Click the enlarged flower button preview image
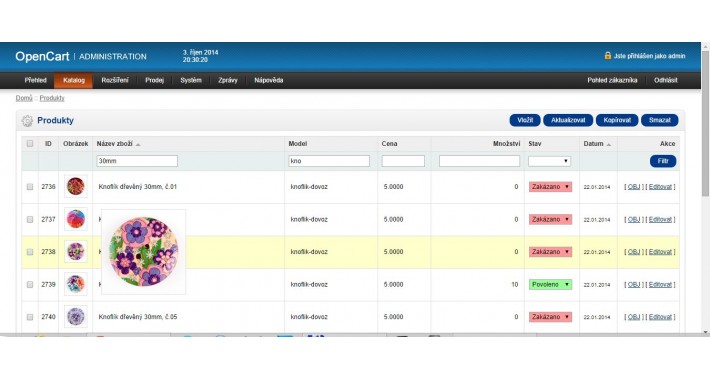The width and height of the screenshot is (710, 380). (144, 251)
